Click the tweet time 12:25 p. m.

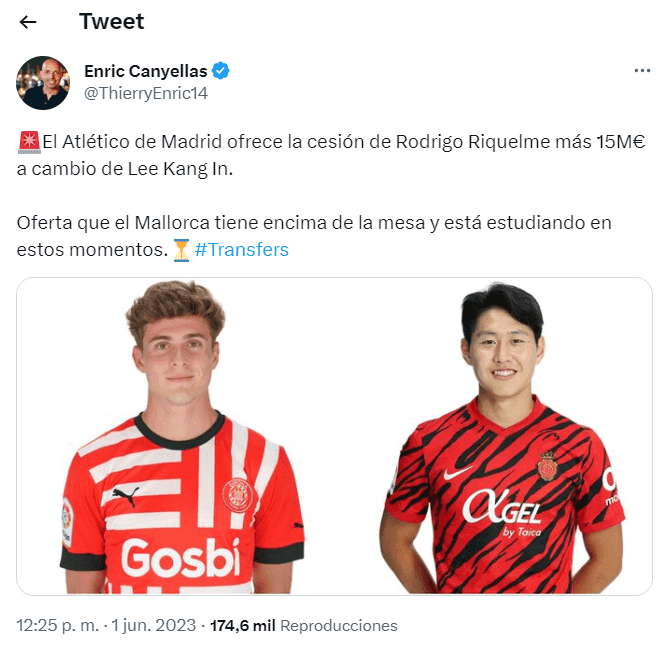58,625
